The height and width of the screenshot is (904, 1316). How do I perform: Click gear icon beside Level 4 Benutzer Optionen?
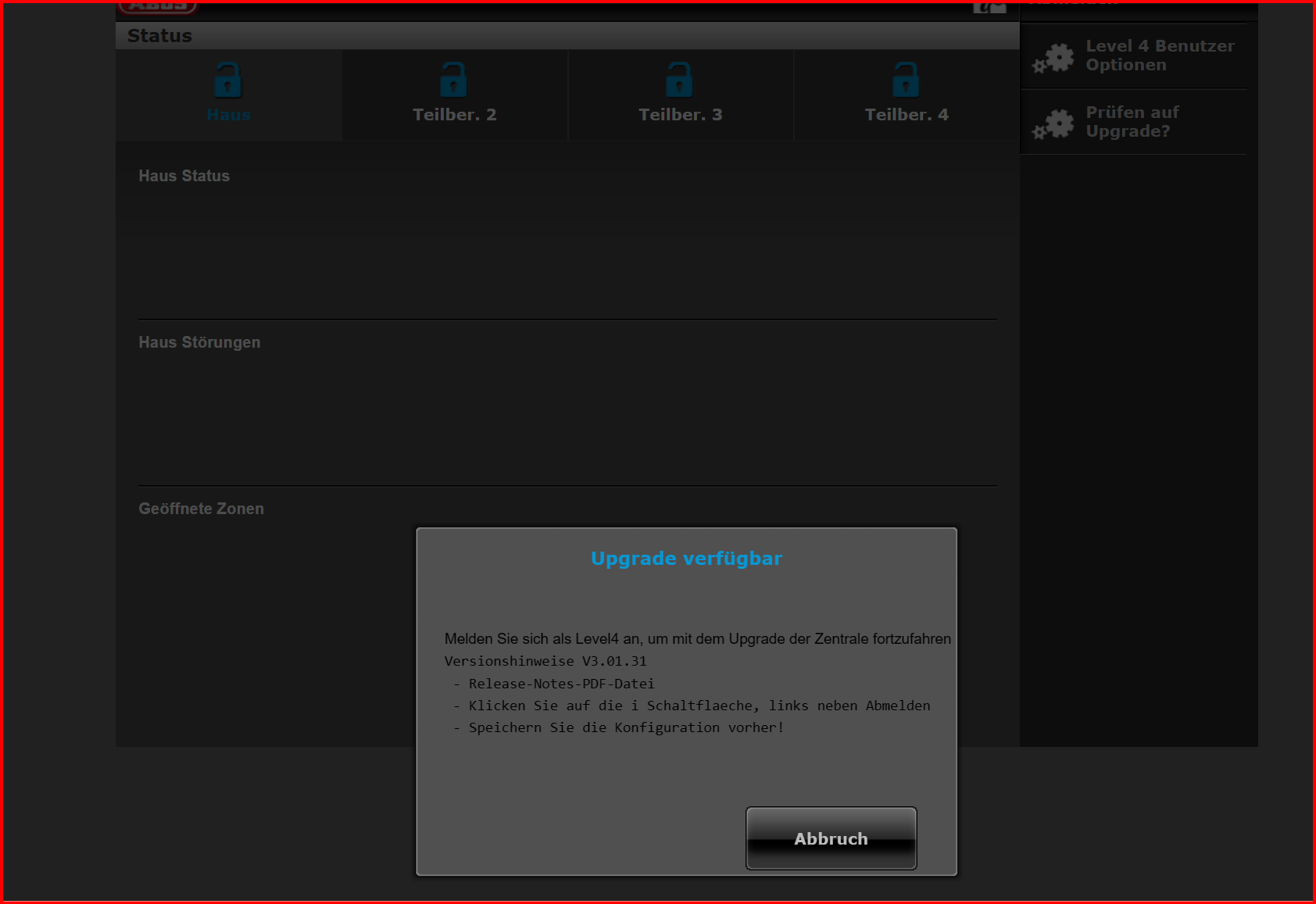pyautogui.click(x=1053, y=57)
